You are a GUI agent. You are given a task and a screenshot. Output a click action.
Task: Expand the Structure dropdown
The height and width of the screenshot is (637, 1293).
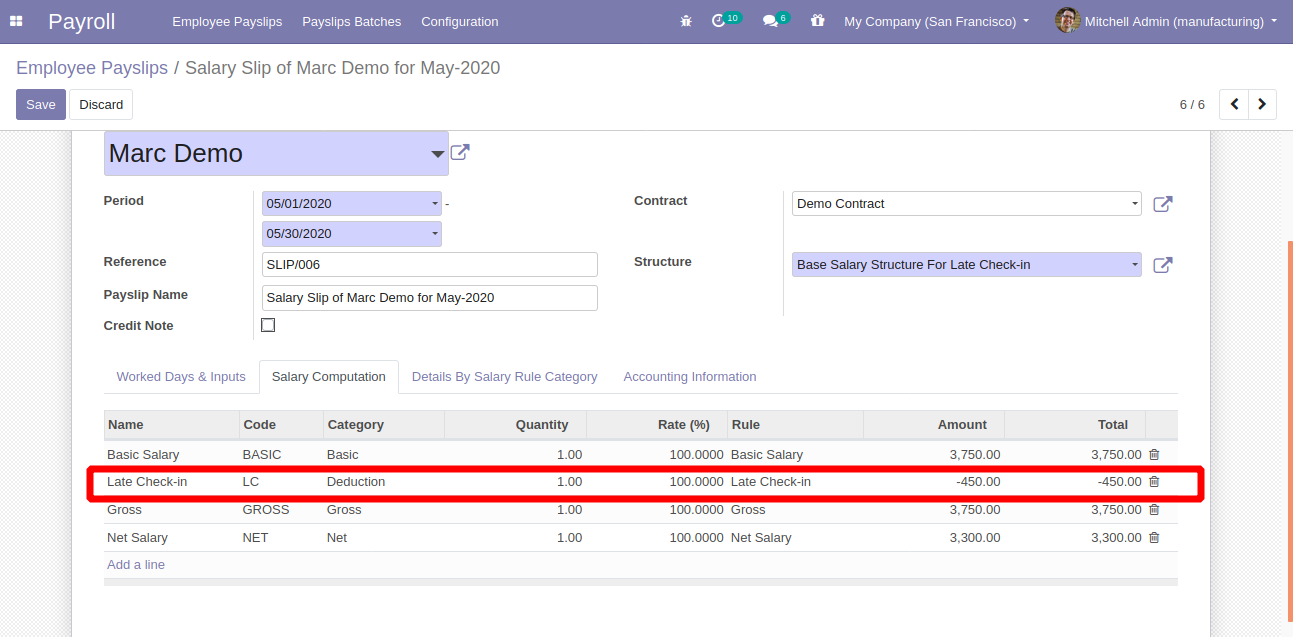[x=1135, y=265]
